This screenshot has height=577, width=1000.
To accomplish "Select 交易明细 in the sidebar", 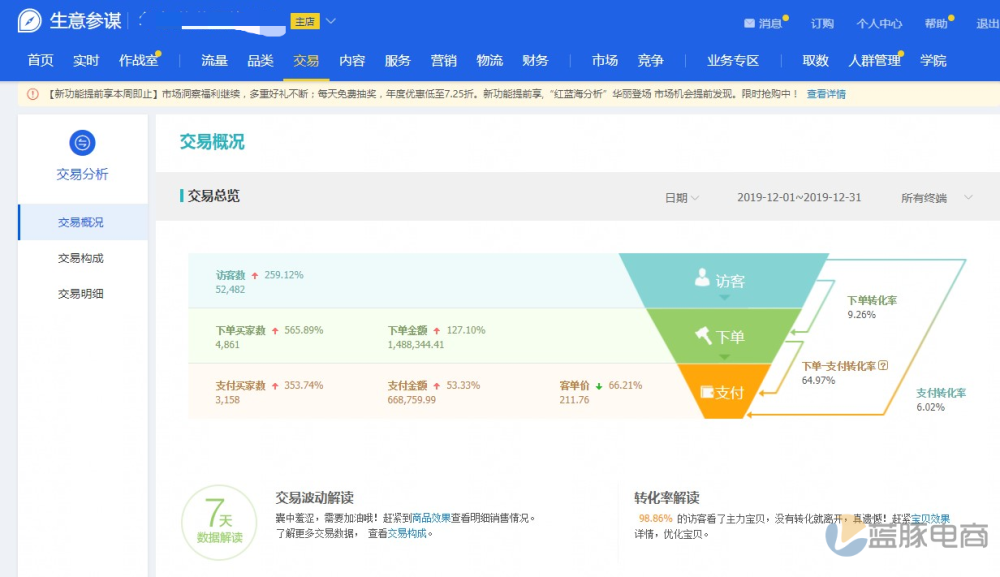I will pyautogui.click(x=81, y=294).
